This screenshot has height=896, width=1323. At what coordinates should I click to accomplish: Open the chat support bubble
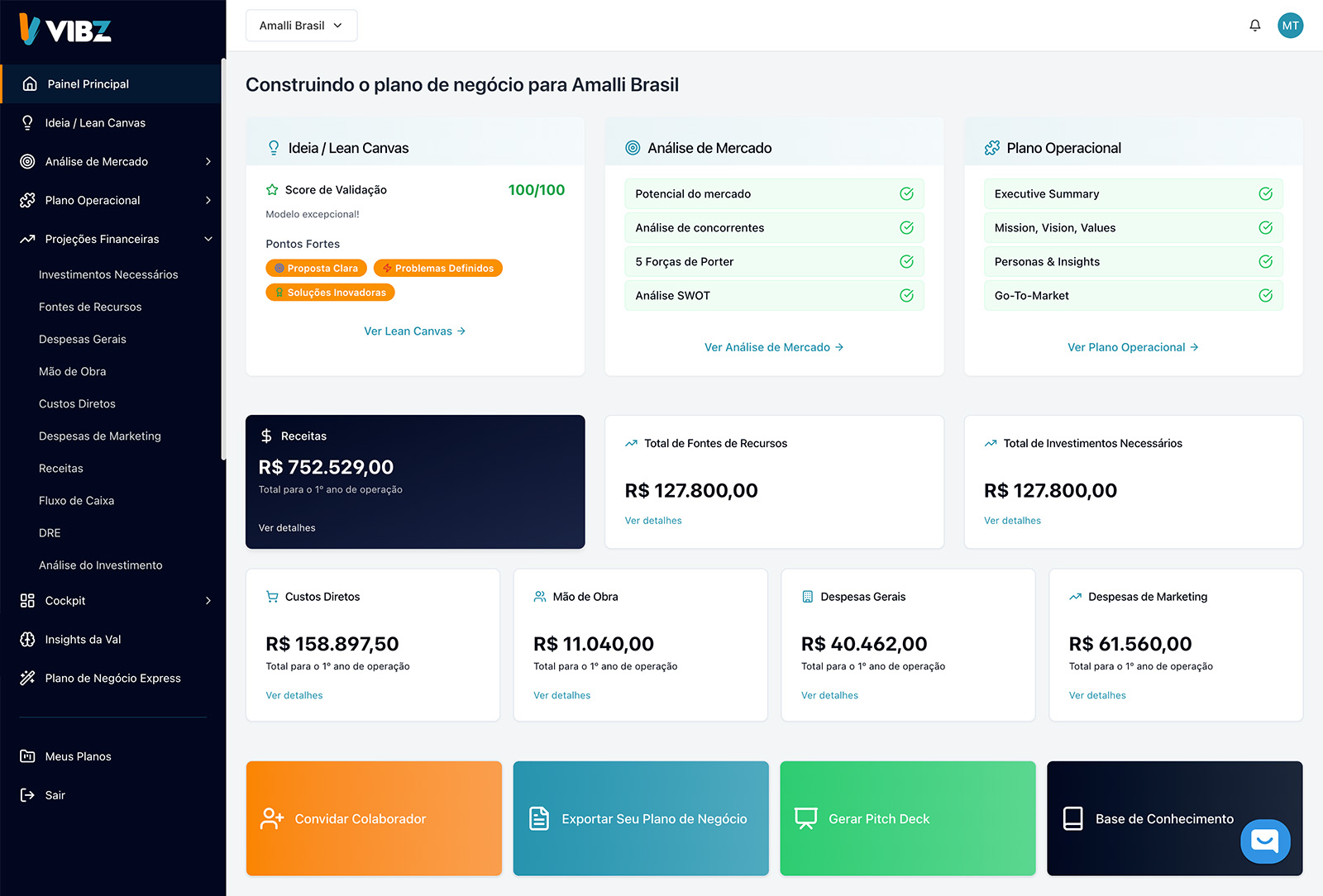pos(1265,841)
